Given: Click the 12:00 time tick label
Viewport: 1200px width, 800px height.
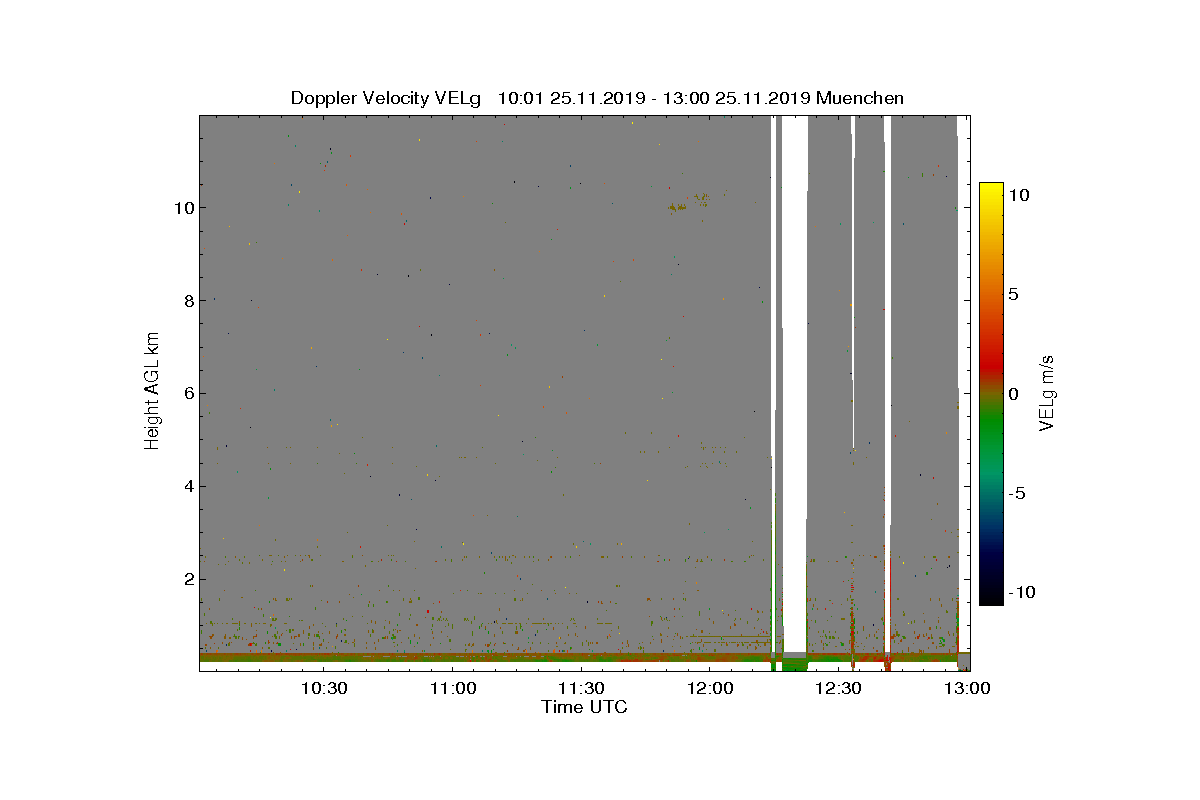Looking at the screenshot, I should point(710,689).
